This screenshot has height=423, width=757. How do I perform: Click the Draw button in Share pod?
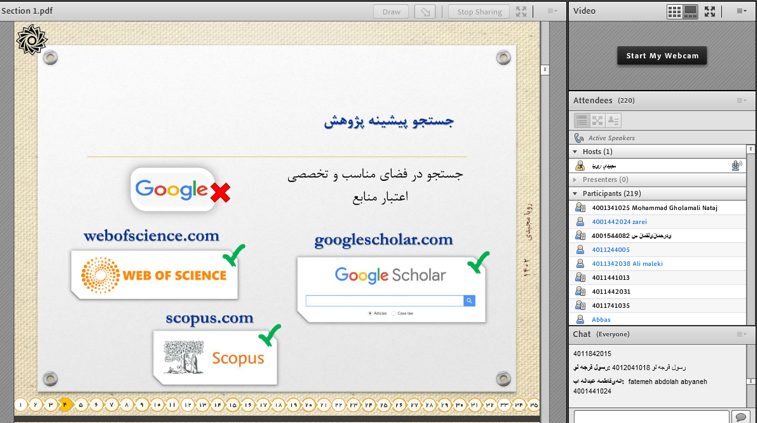391,12
